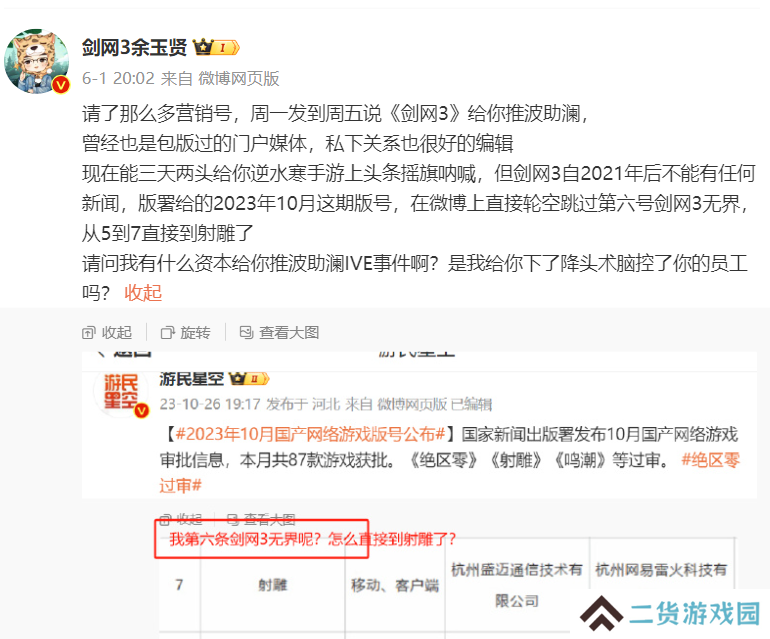Collapse the post text with 收起 link
The height and width of the screenshot is (639, 770).
coord(143,293)
